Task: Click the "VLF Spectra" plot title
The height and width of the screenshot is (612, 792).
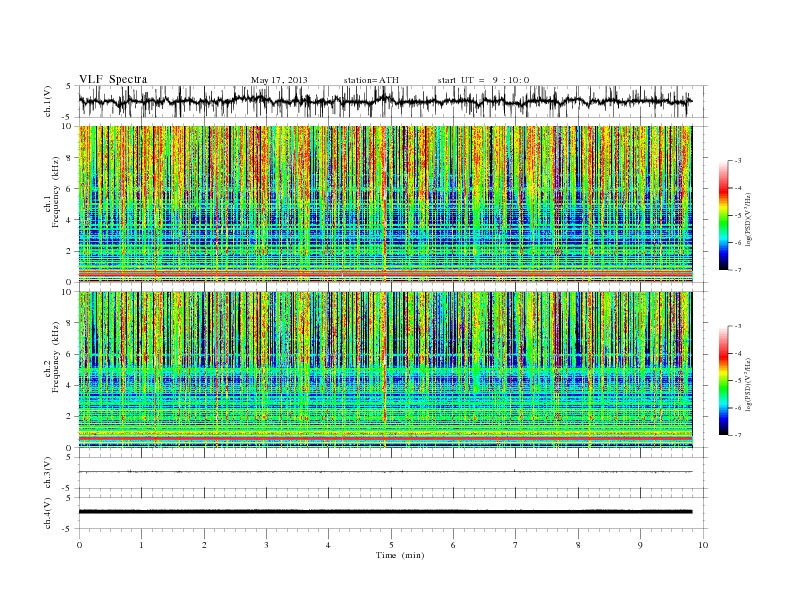Action: click(113, 79)
